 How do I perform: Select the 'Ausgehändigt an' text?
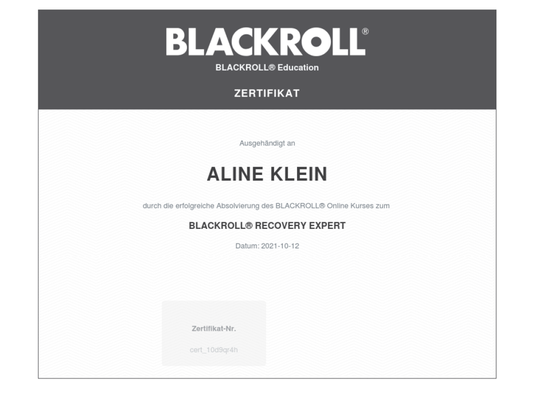[267, 143]
